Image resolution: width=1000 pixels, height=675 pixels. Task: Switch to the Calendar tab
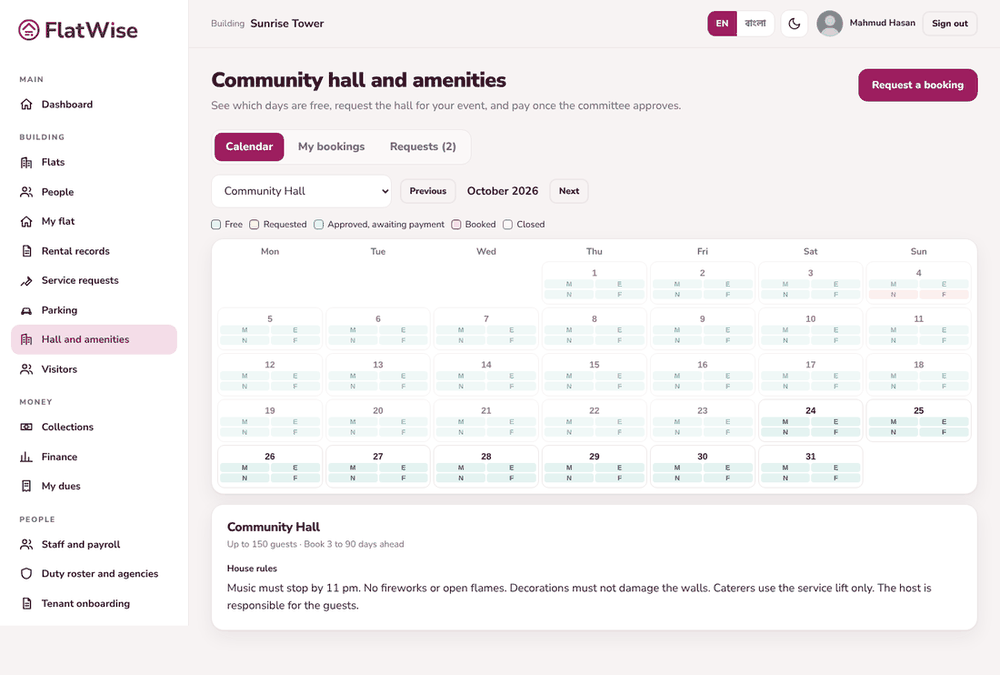click(249, 147)
